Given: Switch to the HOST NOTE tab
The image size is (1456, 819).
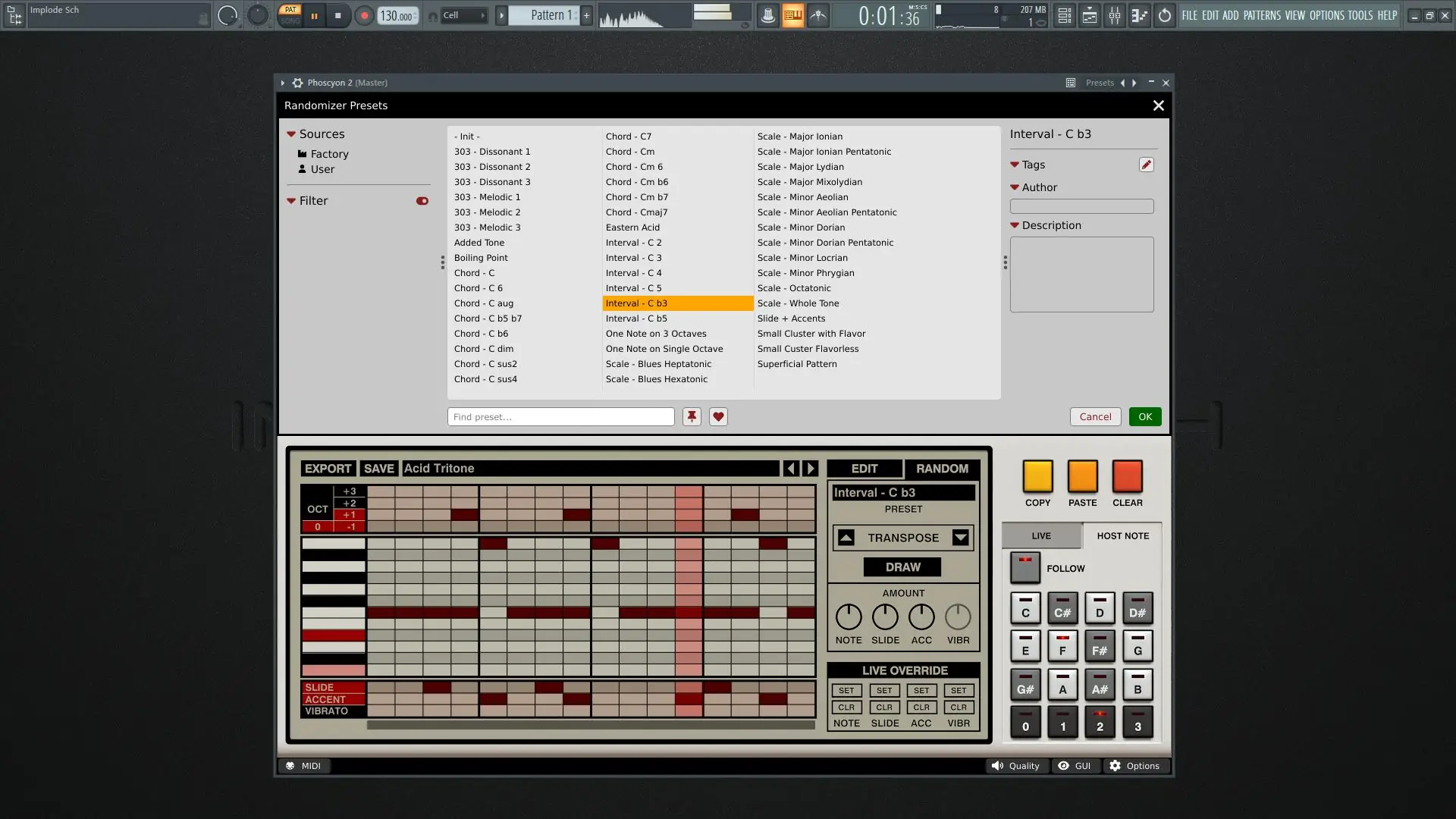Looking at the screenshot, I should pos(1122,535).
